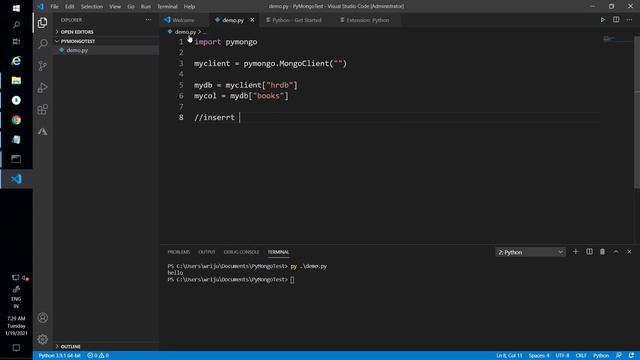Open Task View on taskbar
The image size is (640, 360).
coord(16,42)
